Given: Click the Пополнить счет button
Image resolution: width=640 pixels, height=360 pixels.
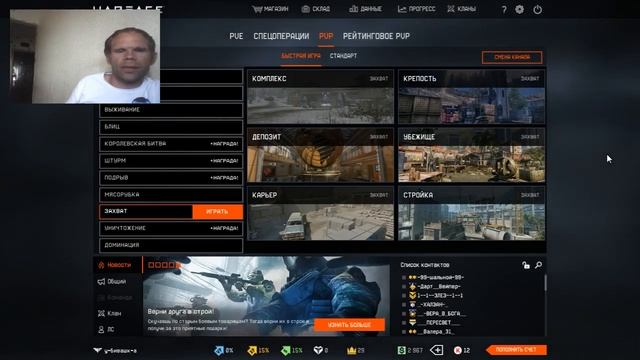Looking at the screenshot, I should coord(516,350).
